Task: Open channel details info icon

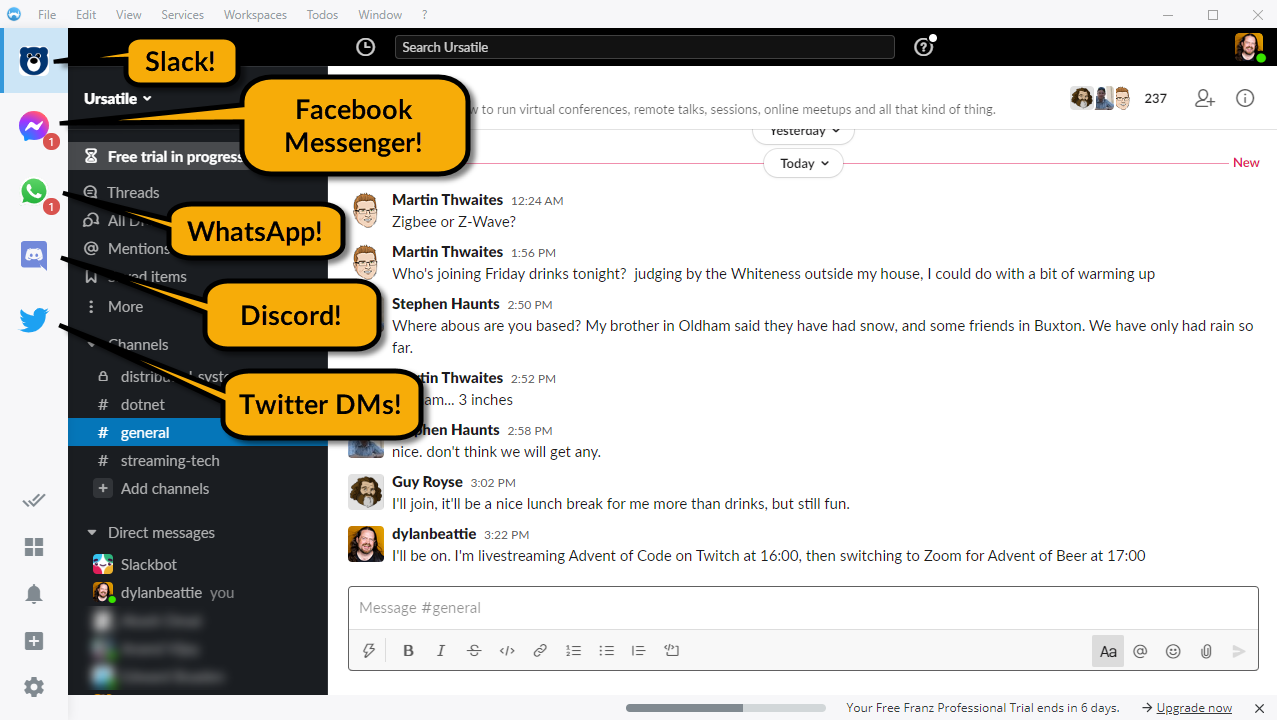Action: (x=1245, y=98)
